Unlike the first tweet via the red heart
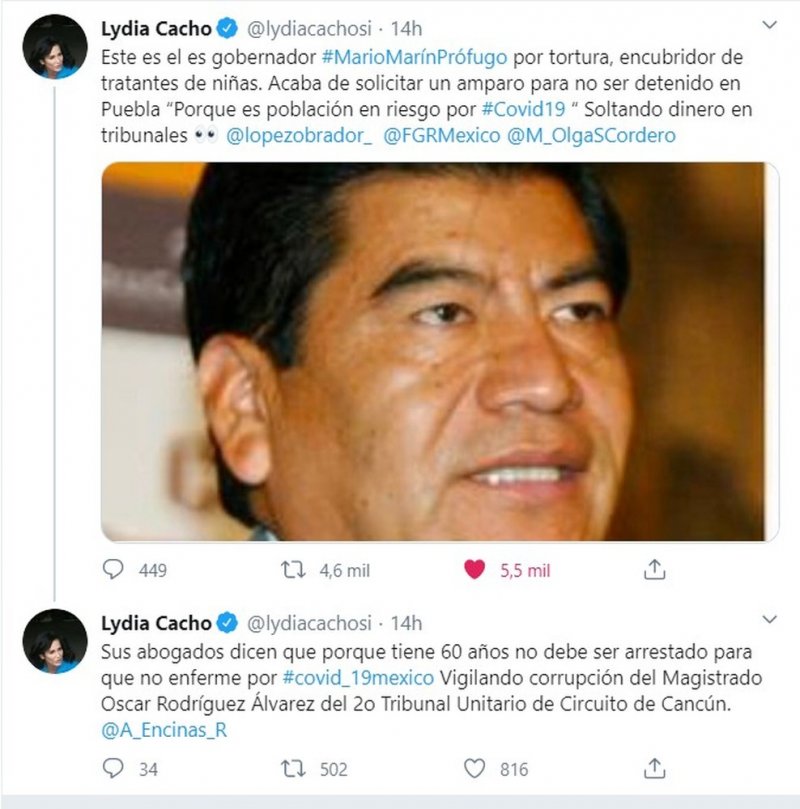The image size is (800, 809). (475, 570)
